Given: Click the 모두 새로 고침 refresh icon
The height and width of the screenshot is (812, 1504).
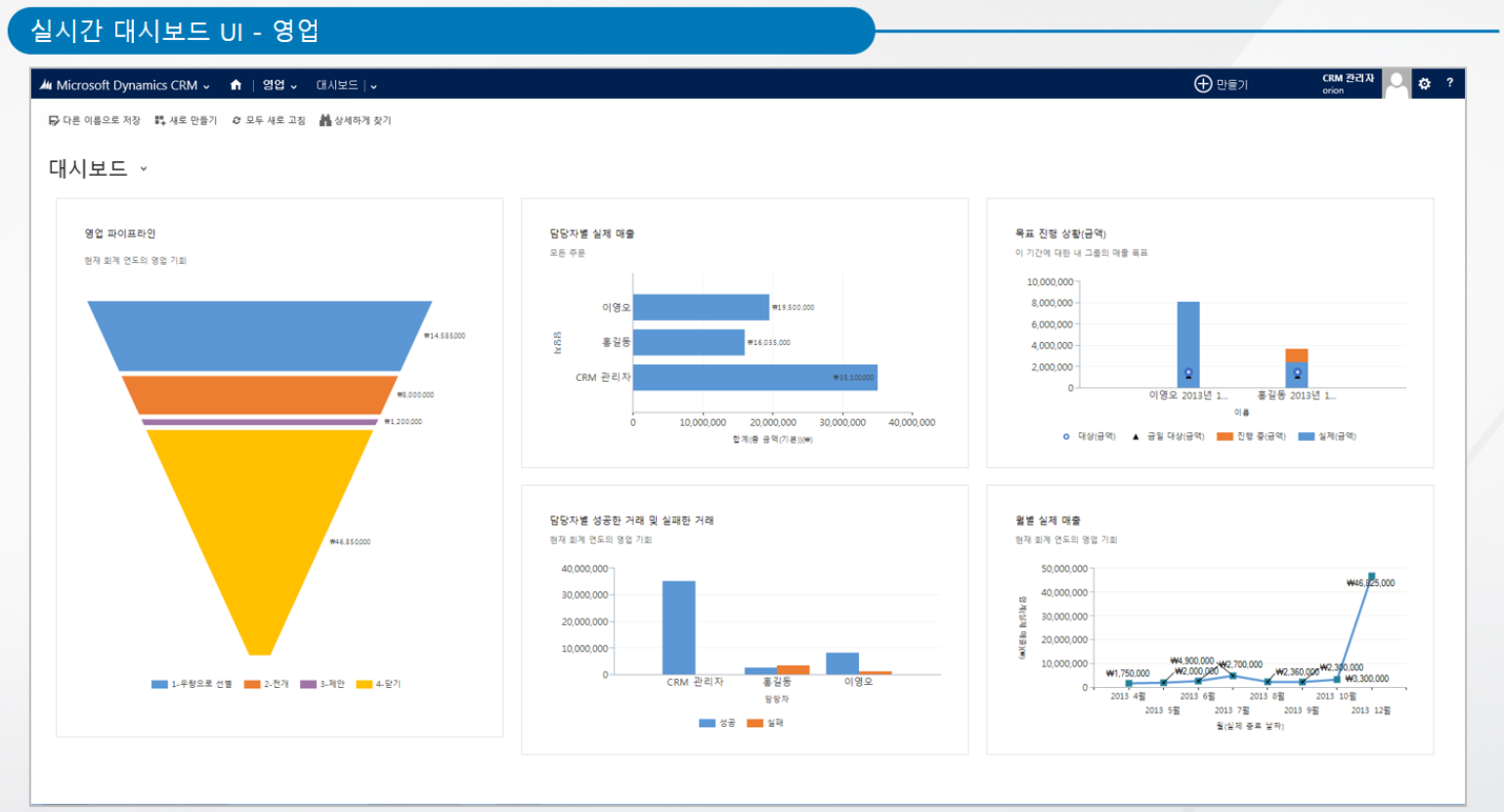Looking at the screenshot, I should pos(236,120).
